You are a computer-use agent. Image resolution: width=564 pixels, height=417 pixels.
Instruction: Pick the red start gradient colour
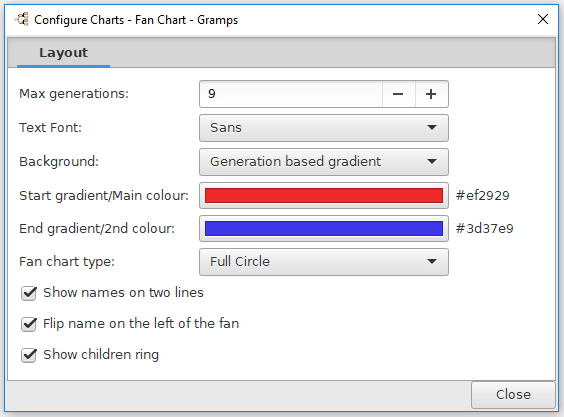click(x=324, y=195)
